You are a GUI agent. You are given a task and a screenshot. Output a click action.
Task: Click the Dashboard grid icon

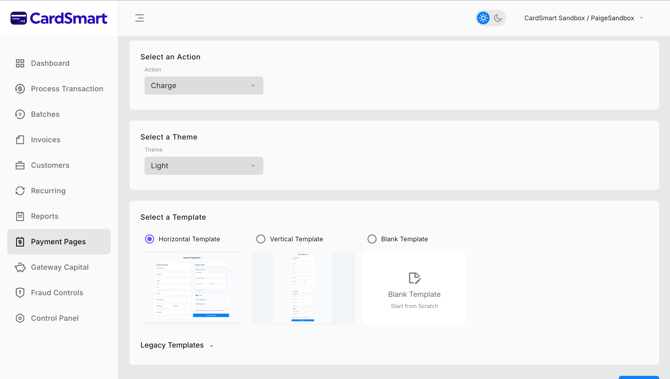click(20, 63)
